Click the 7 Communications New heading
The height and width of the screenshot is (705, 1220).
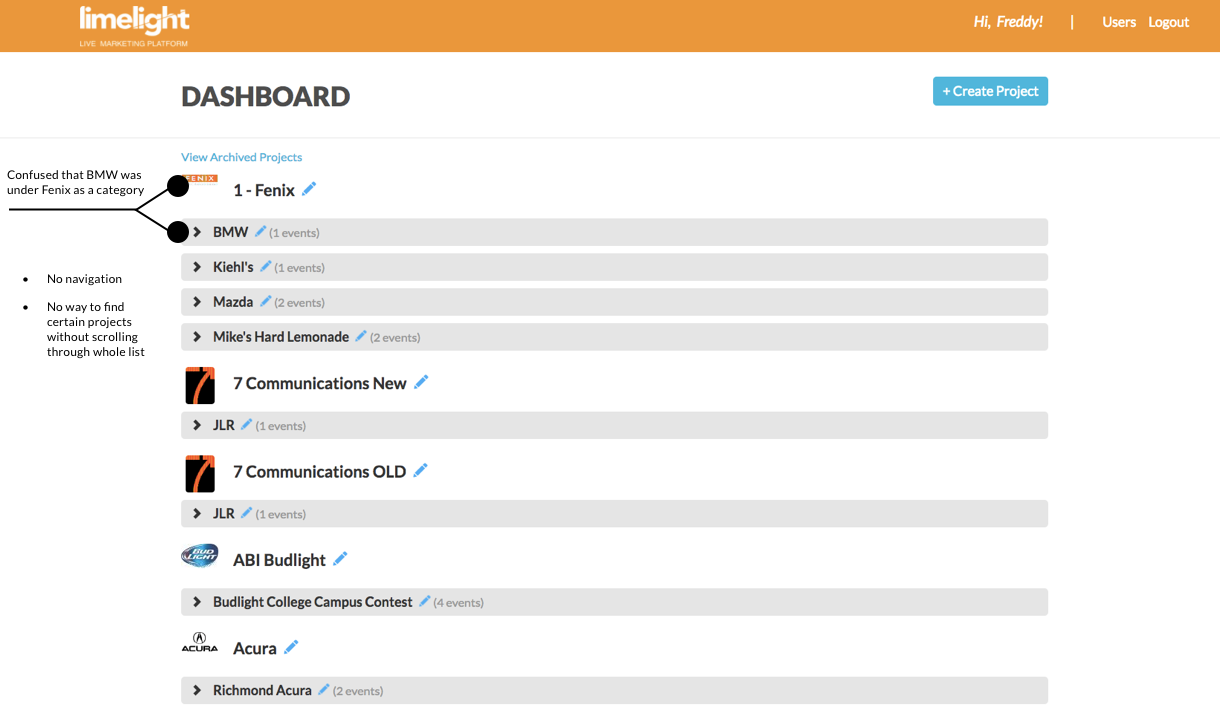coord(320,383)
